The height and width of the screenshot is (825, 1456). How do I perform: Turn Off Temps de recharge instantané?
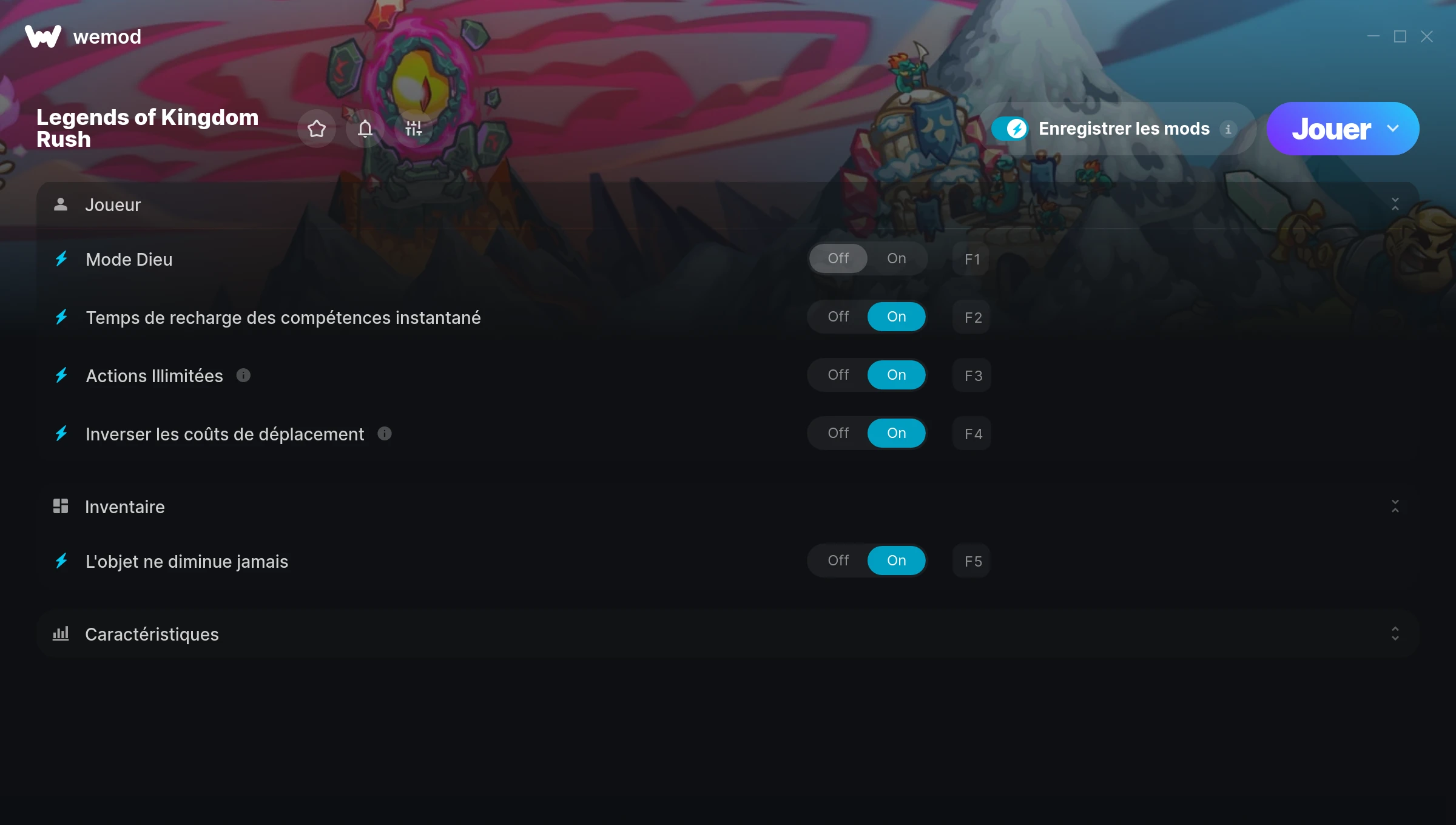pyautogui.click(x=838, y=317)
